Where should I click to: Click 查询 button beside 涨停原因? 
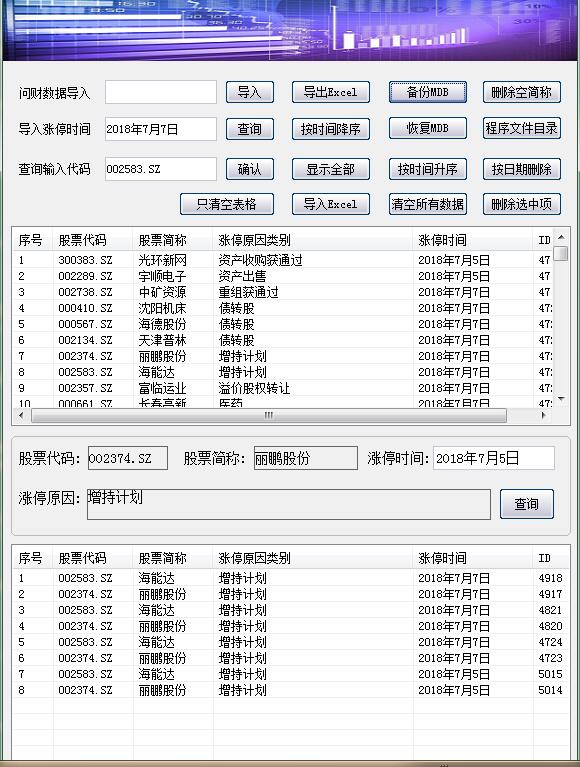(x=527, y=504)
